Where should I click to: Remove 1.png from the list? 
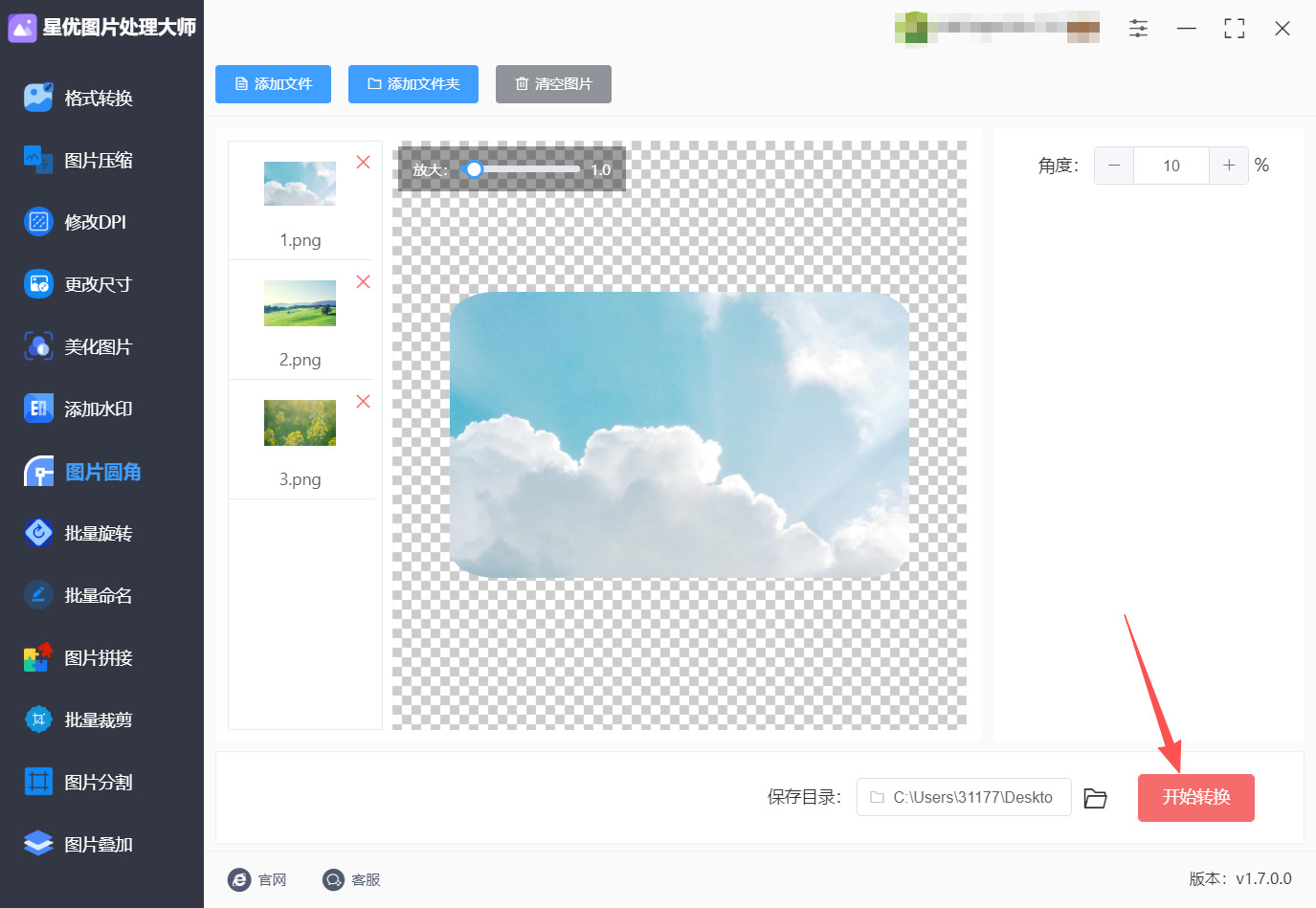[x=364, y=163]
